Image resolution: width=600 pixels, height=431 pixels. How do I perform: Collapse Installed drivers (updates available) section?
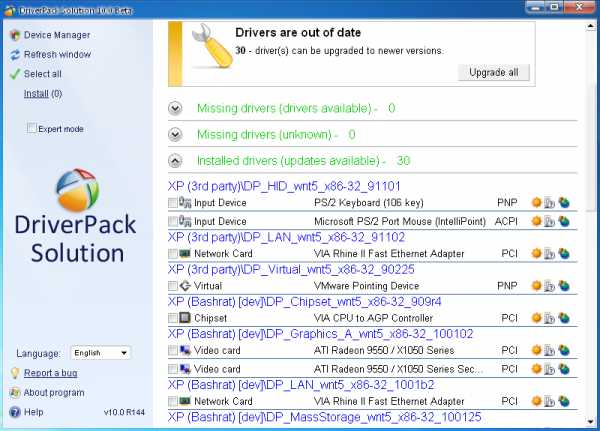tap(175, 161)
